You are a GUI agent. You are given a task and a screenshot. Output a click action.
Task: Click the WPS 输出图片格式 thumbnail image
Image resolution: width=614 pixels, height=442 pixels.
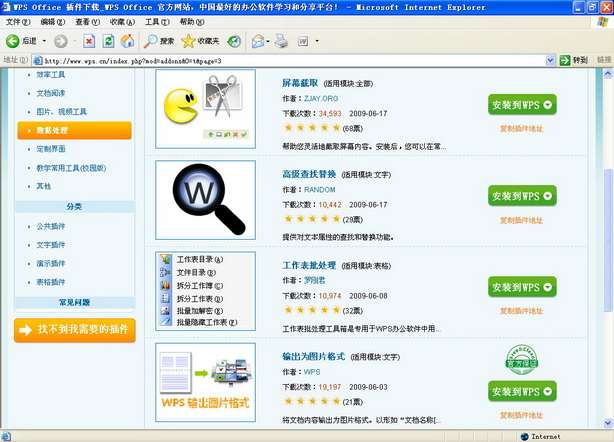tap(206, 382)
